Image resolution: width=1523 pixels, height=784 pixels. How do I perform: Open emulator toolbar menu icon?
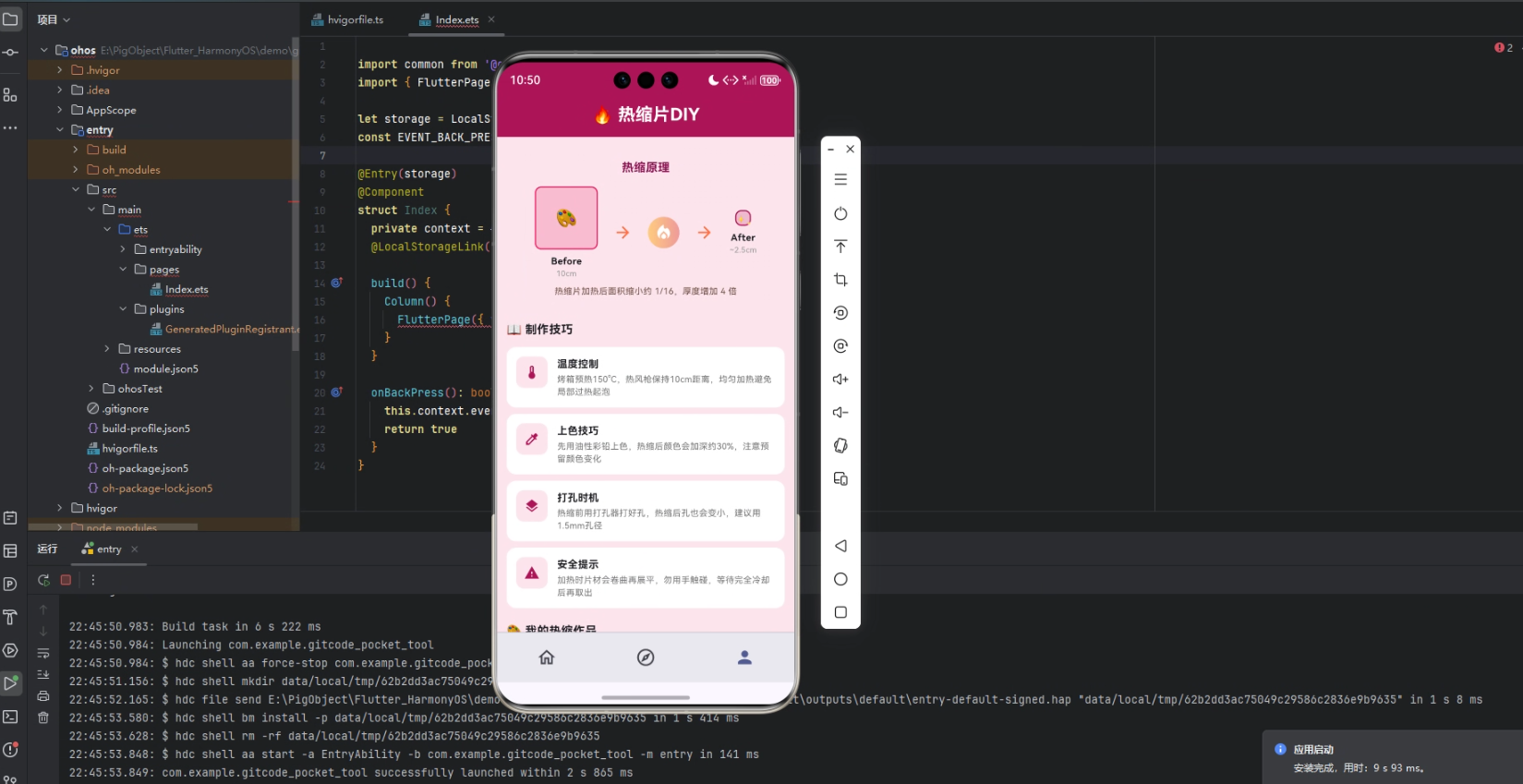pos(840,180)
